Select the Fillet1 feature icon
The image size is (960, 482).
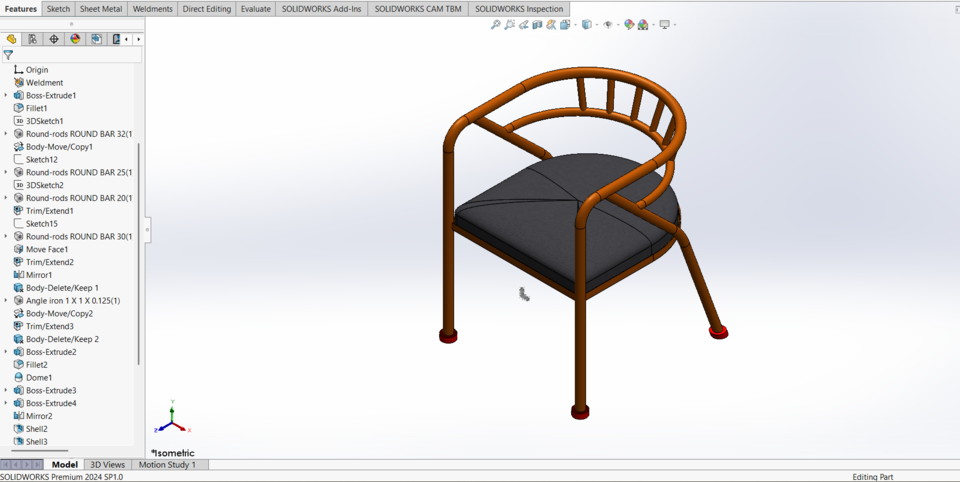(18, 108)
